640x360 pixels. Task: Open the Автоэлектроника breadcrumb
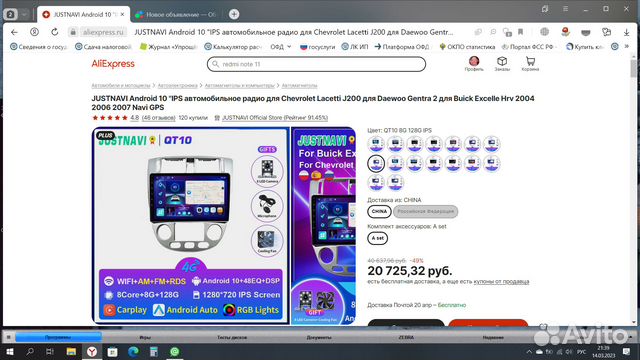click(x=178, y=85)
